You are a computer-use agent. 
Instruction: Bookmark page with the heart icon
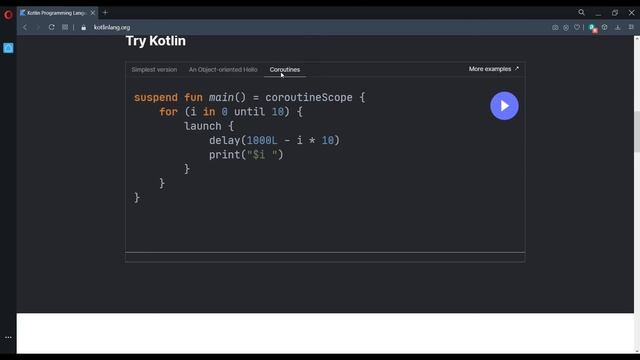pos(577,27)
